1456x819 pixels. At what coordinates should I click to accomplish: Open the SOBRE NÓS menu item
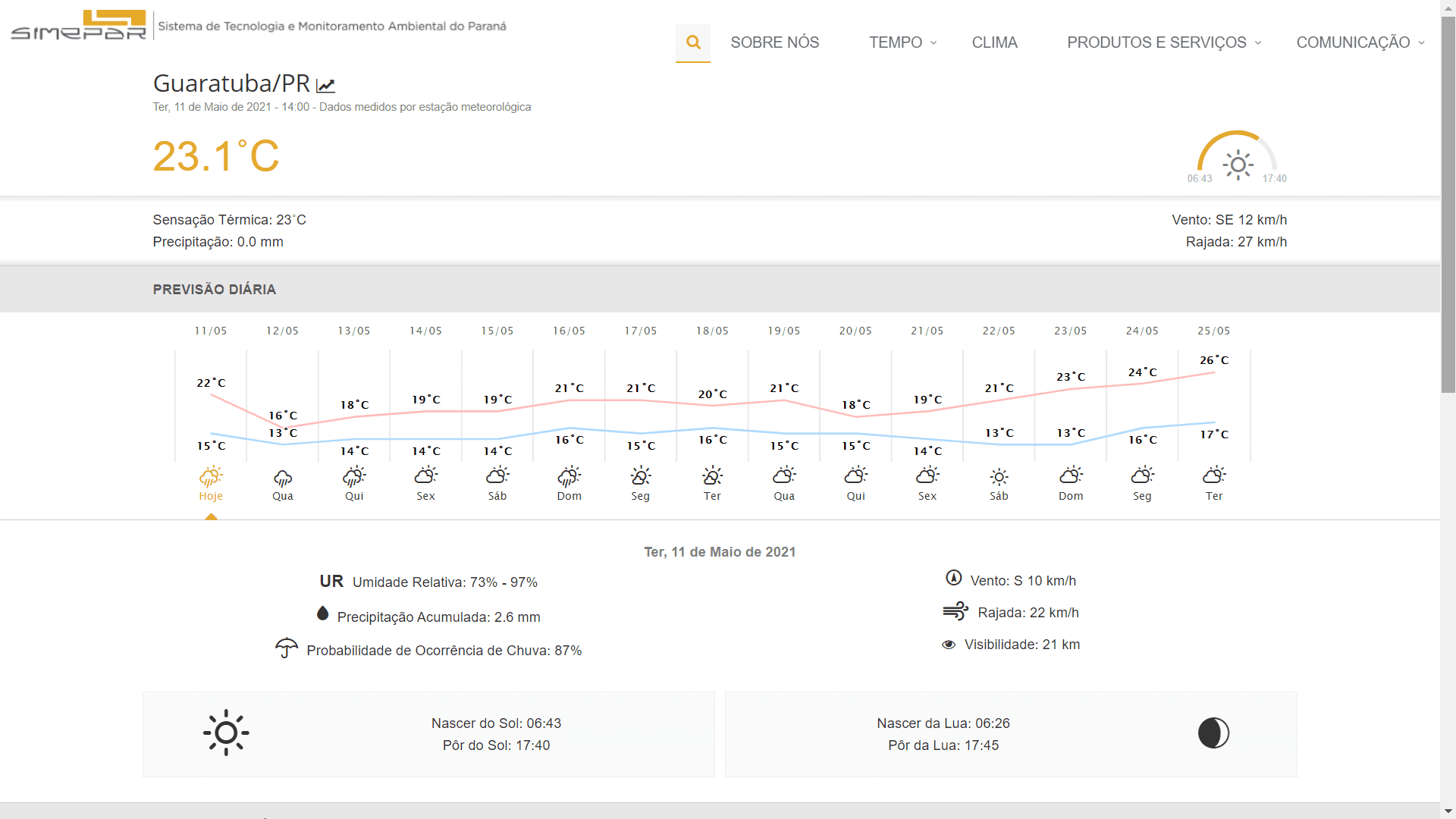pyautogui.click(x=775, y=42)
